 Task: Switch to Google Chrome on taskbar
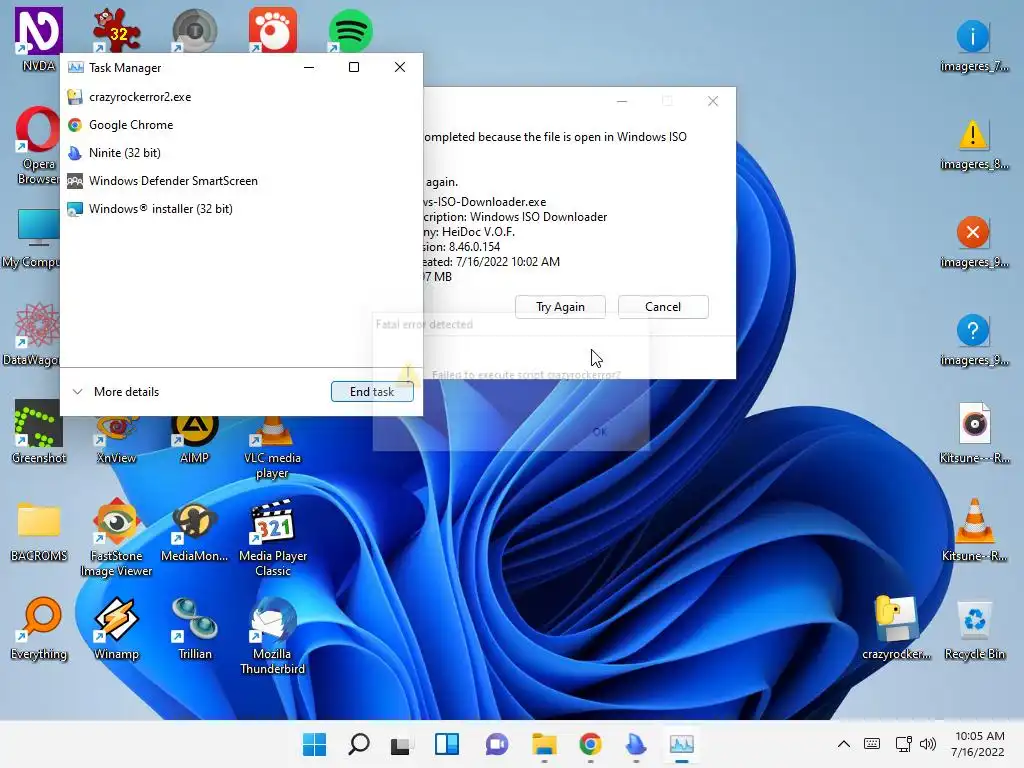point(590,744)
